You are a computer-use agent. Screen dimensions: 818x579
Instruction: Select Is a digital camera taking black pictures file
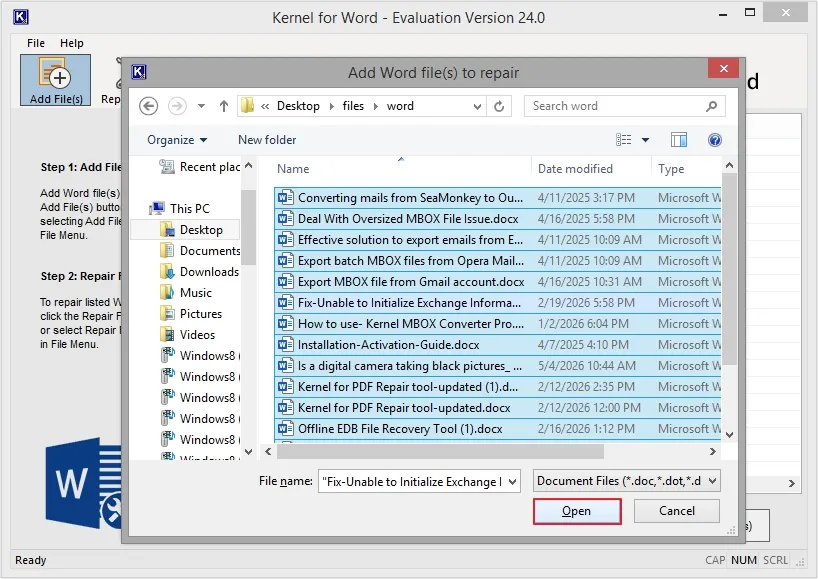pos(498,366)
